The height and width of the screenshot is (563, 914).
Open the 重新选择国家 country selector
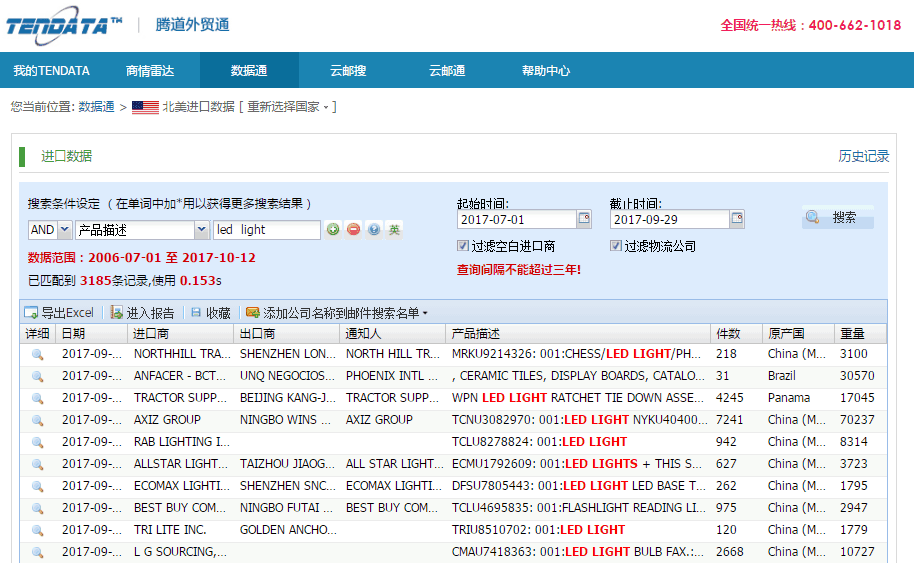(288, 107)
